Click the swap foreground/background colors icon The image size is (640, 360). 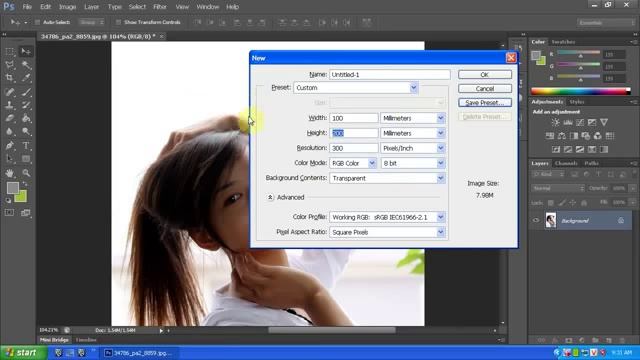pos(25,184)
